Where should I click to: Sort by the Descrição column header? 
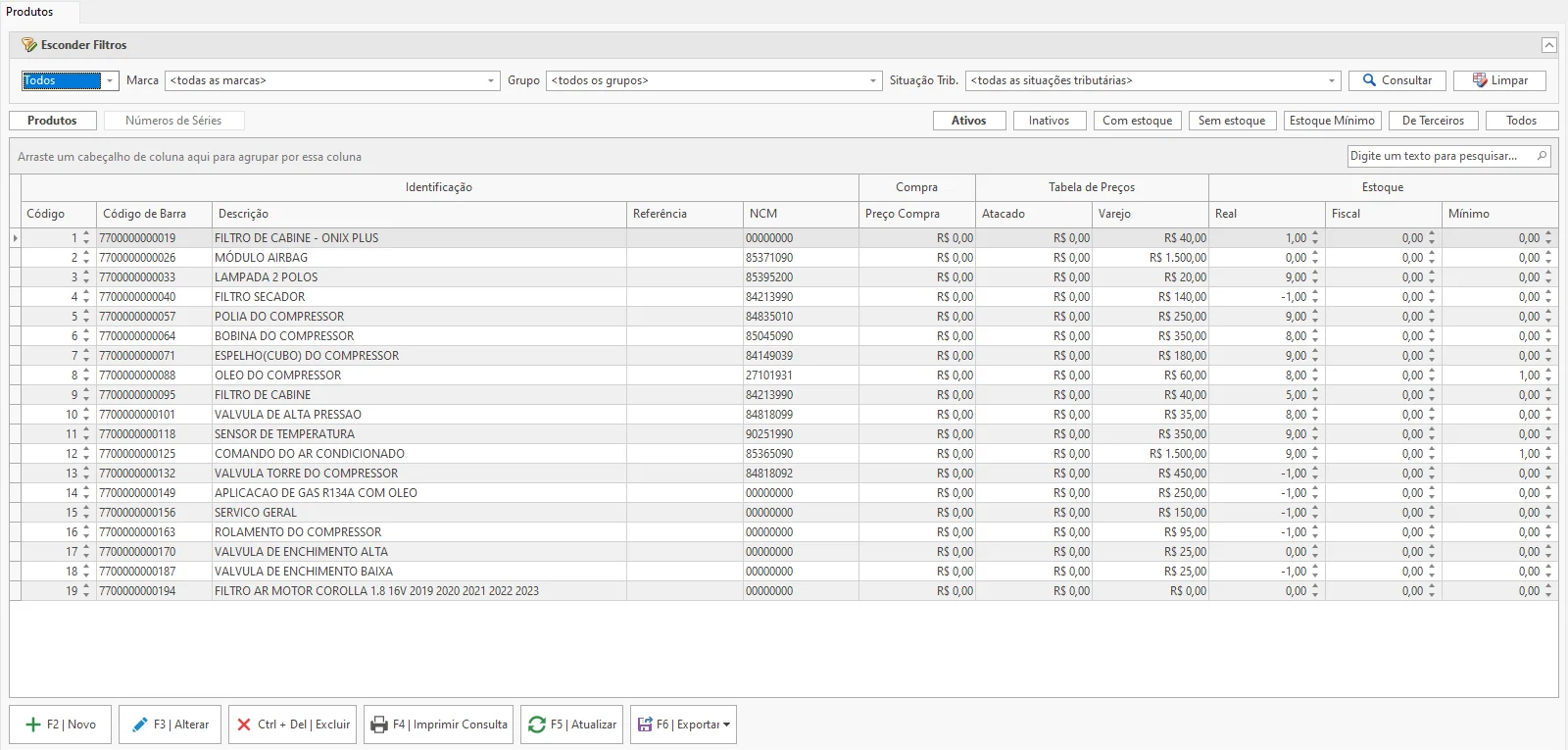point(419,214)
